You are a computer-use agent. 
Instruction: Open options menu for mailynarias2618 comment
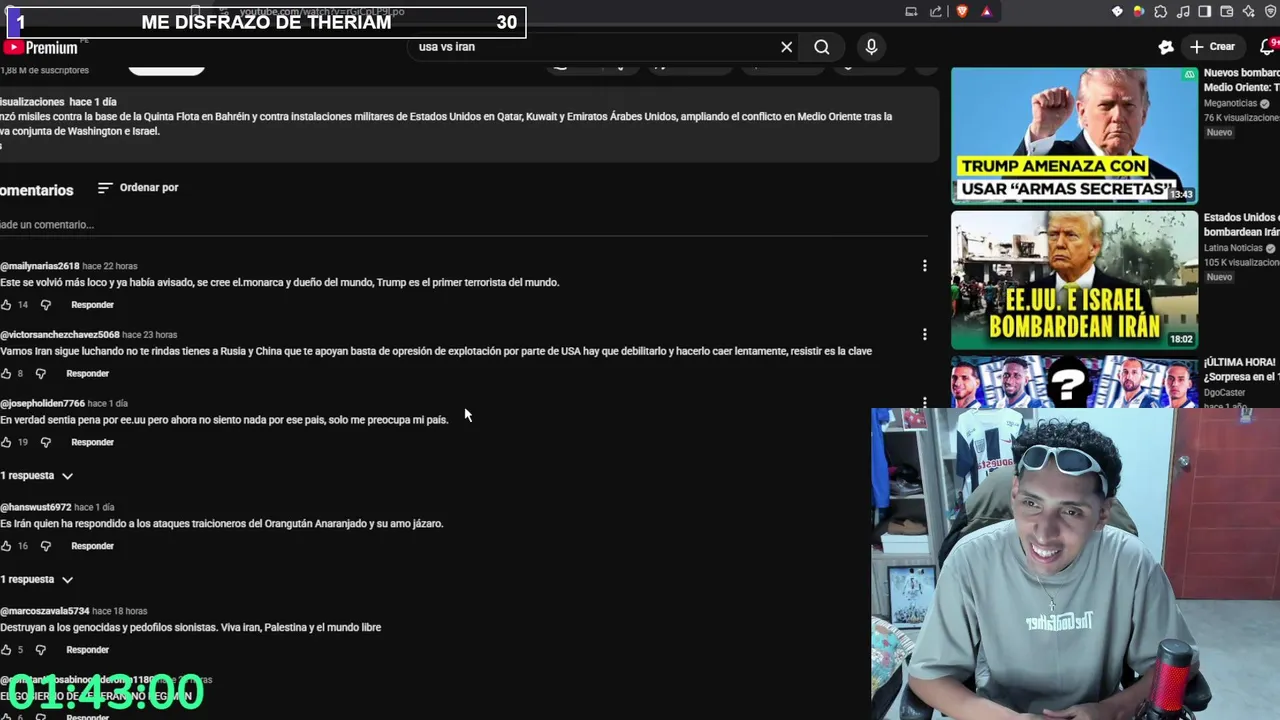[x=924, y=266]
